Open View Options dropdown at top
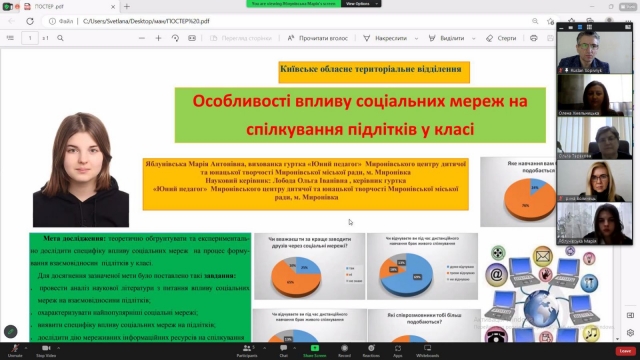640x360 pixels. (x=361, y=4)
